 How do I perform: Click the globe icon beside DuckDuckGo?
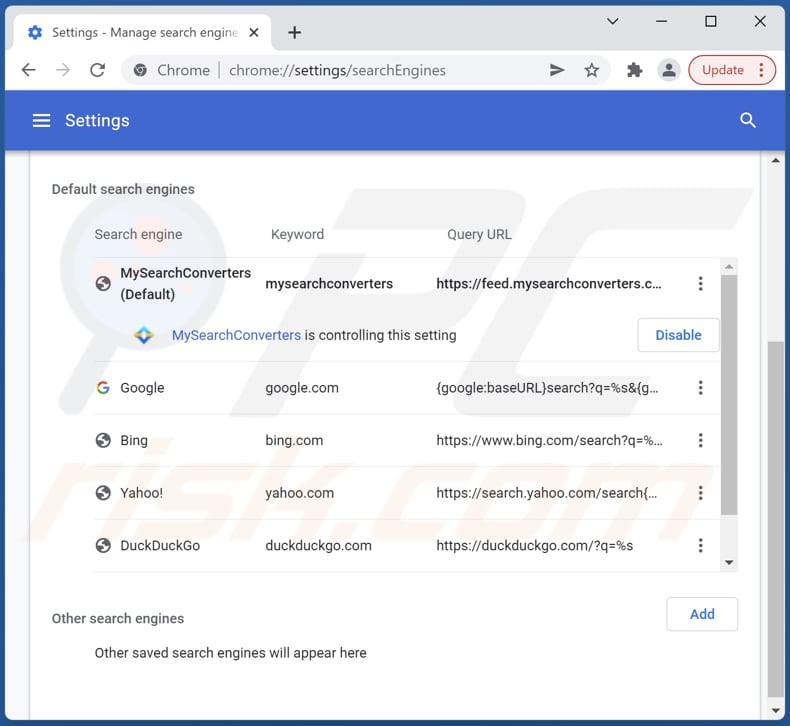tap(103, 546)
